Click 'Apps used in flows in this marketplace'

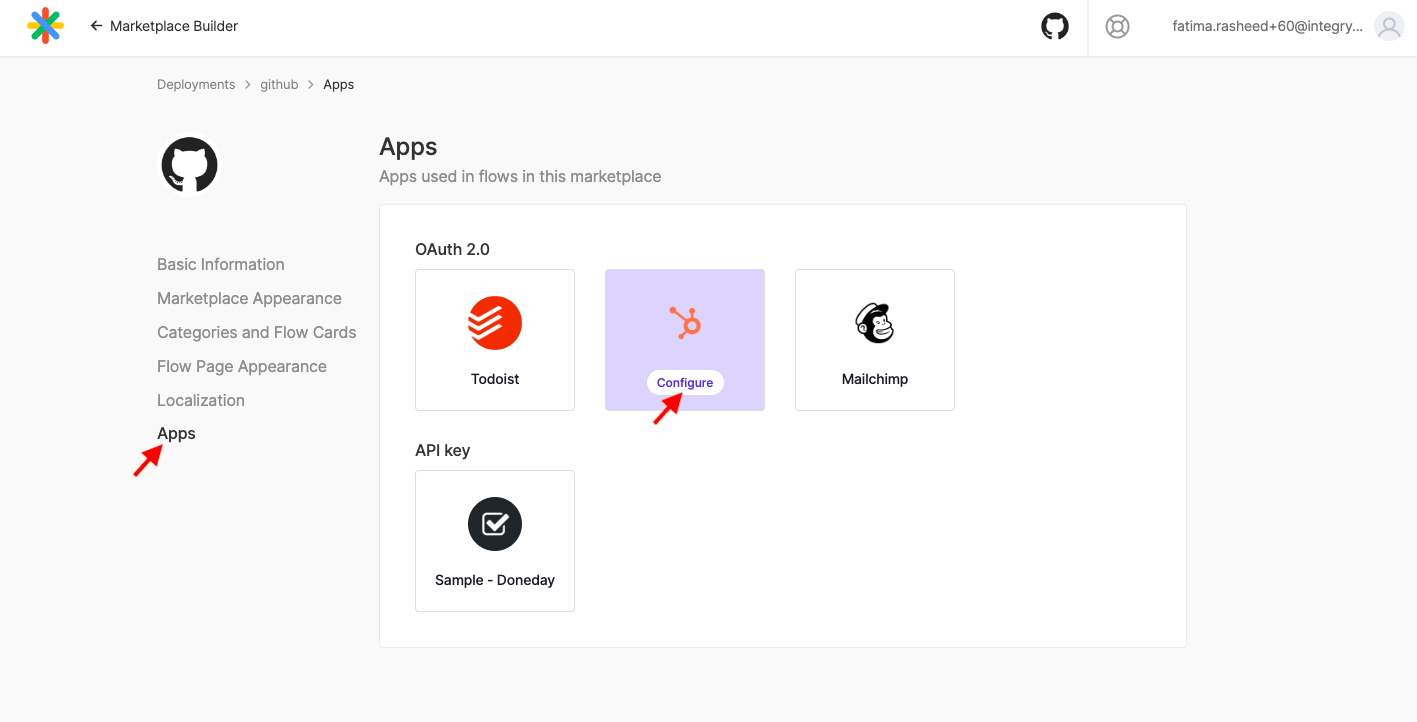[x=520, y=176]
